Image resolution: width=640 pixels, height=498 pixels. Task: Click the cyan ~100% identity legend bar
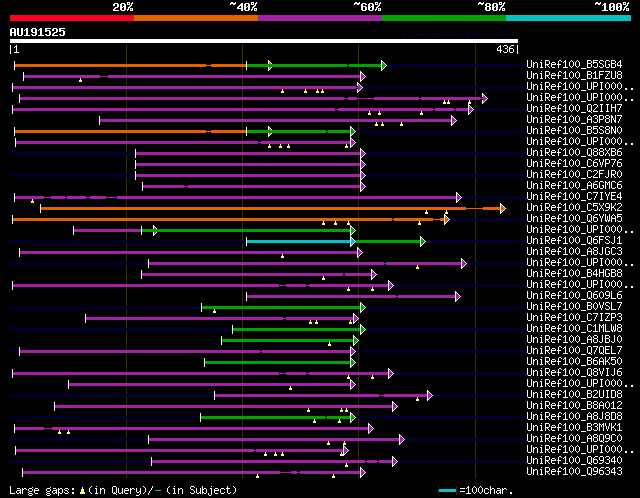pyautogui.click(x=569, y=18)
